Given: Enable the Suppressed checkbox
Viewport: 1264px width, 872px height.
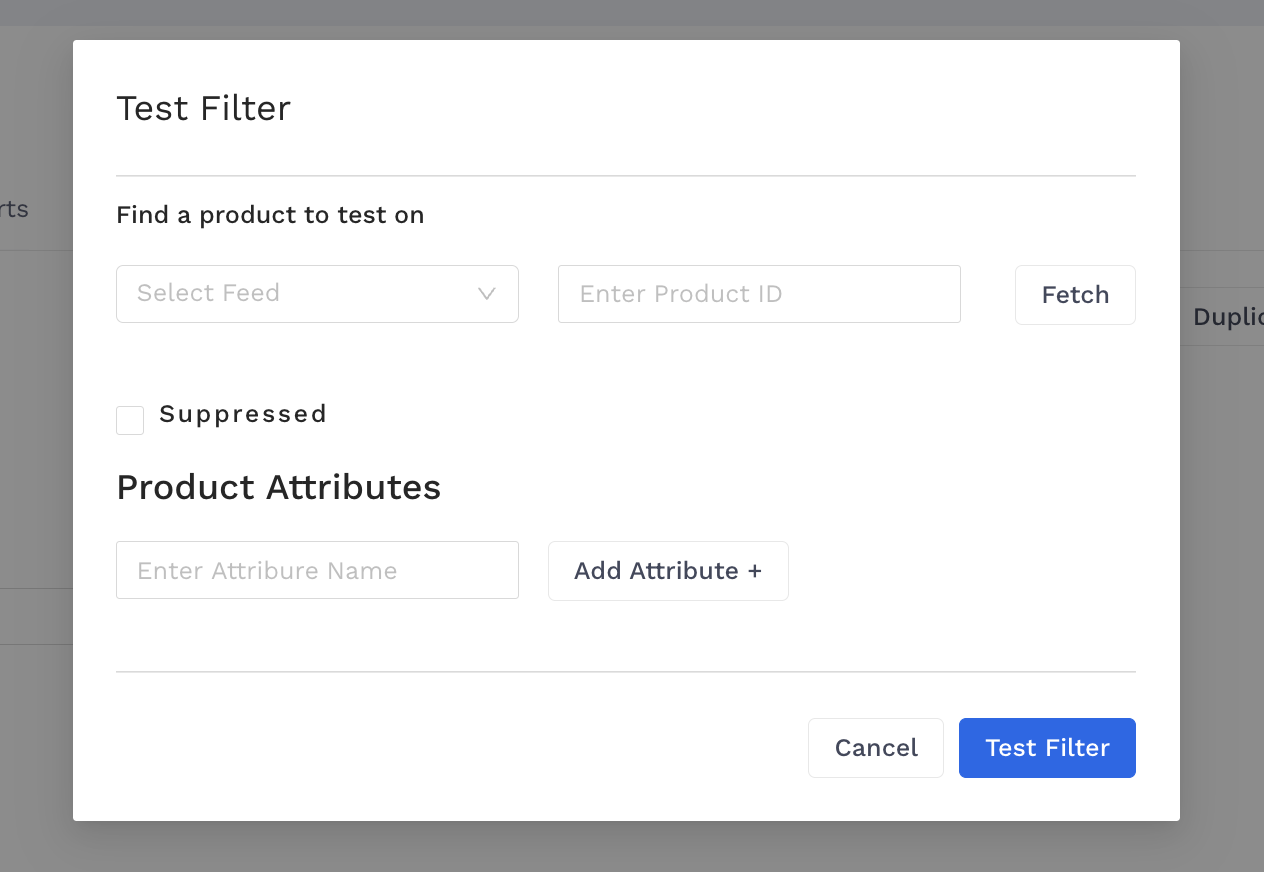Looking at the screenshot, I should [x=130, y=420].
